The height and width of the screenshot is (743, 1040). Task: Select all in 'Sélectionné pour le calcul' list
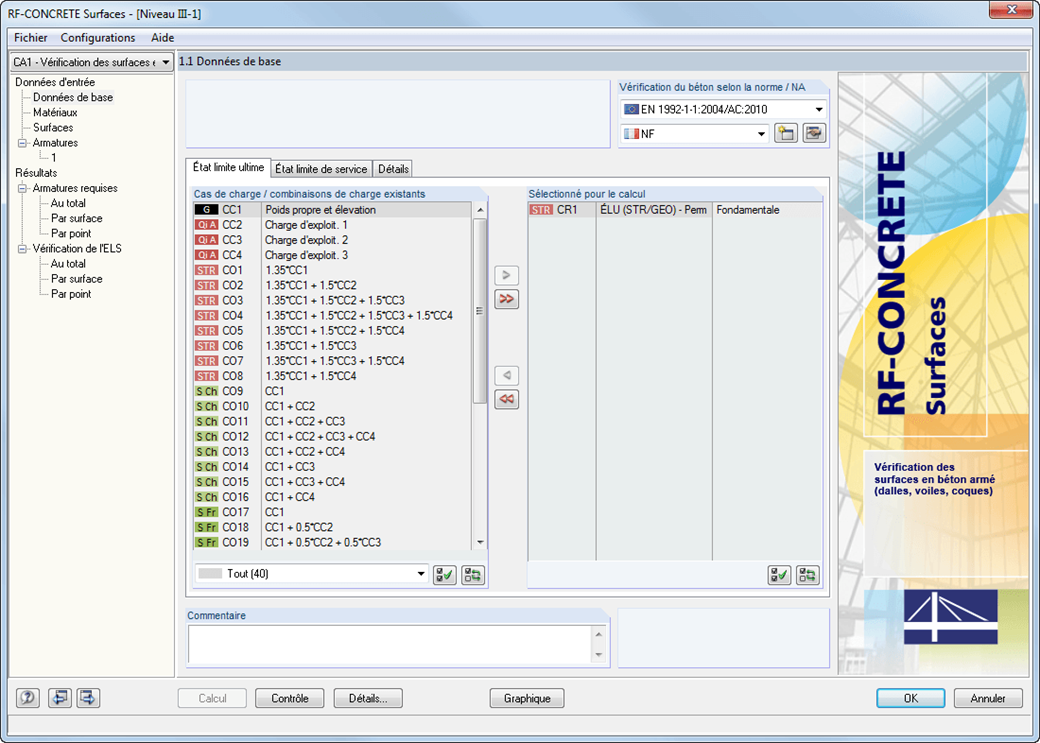tap(779, 574)
